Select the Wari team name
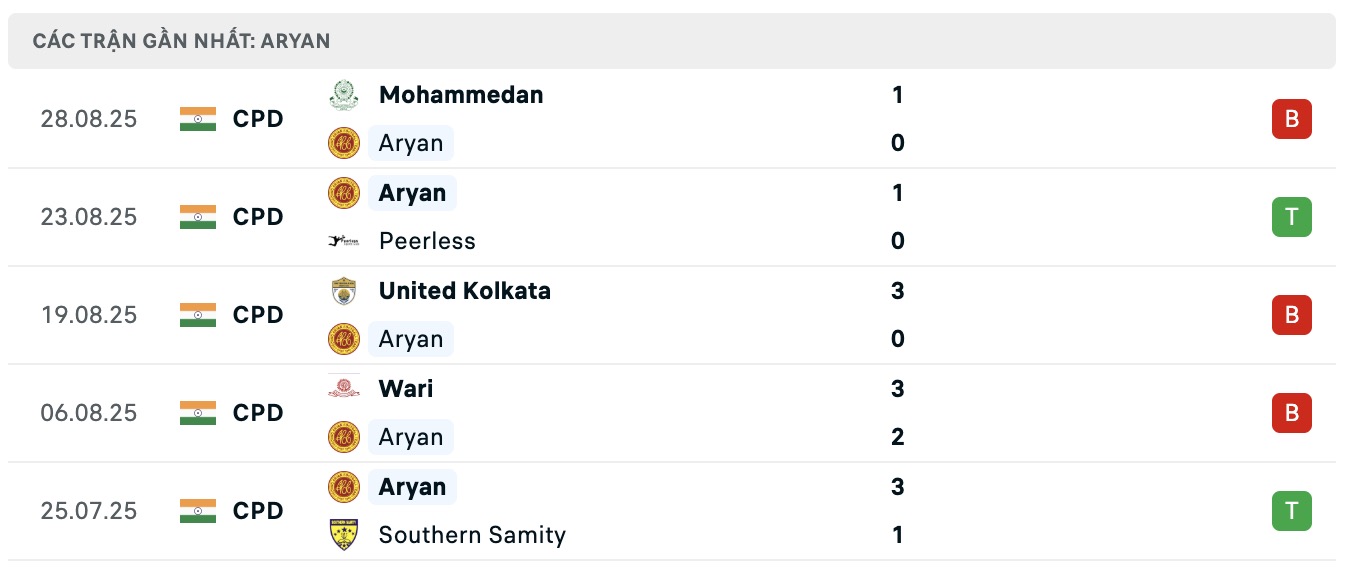Image resolution: width=1350 pixels, height=574 pixels. click(x=406, y=389)
